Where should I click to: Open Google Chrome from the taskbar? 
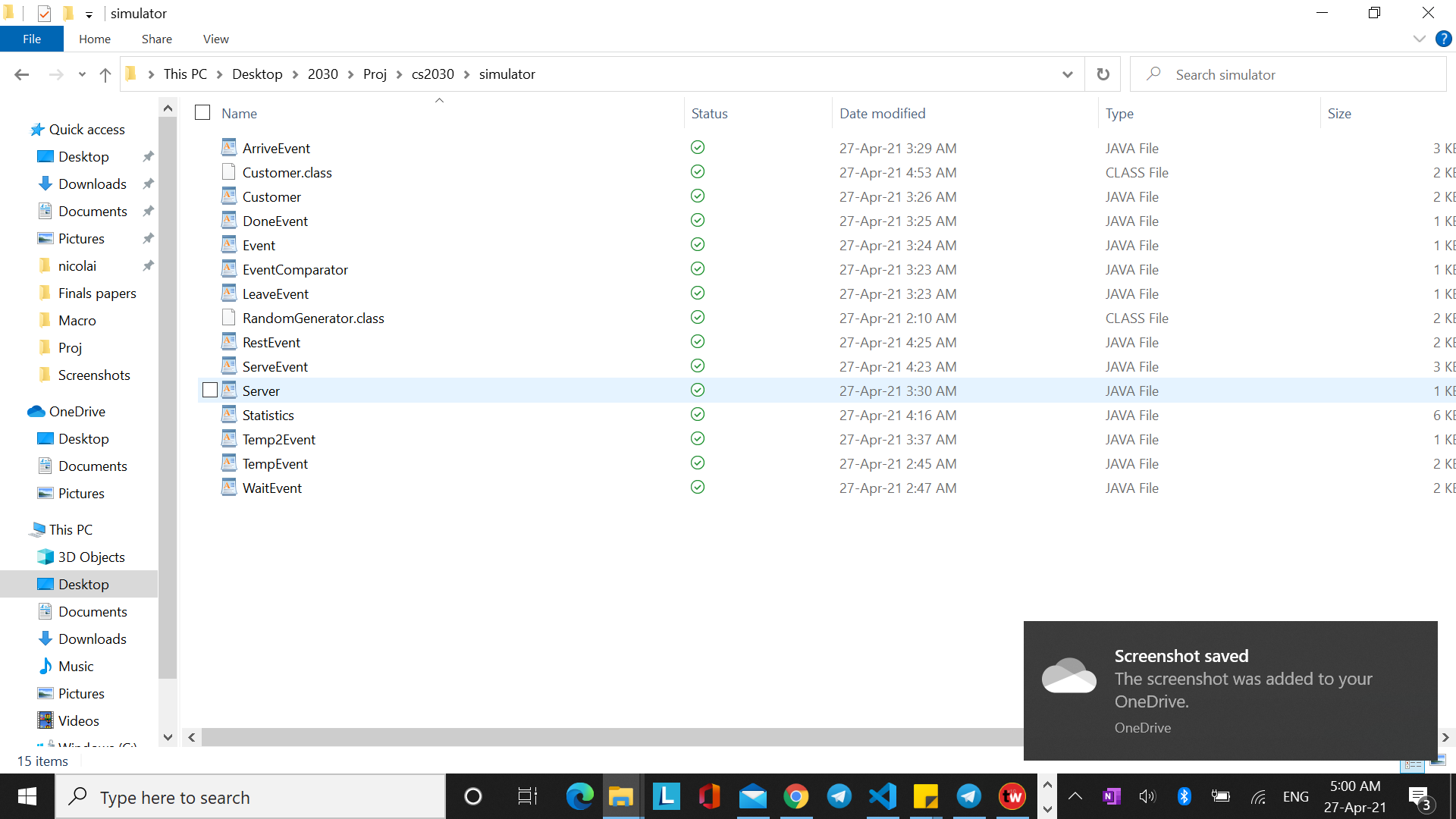pyautogui.click(x=795, y=796)
